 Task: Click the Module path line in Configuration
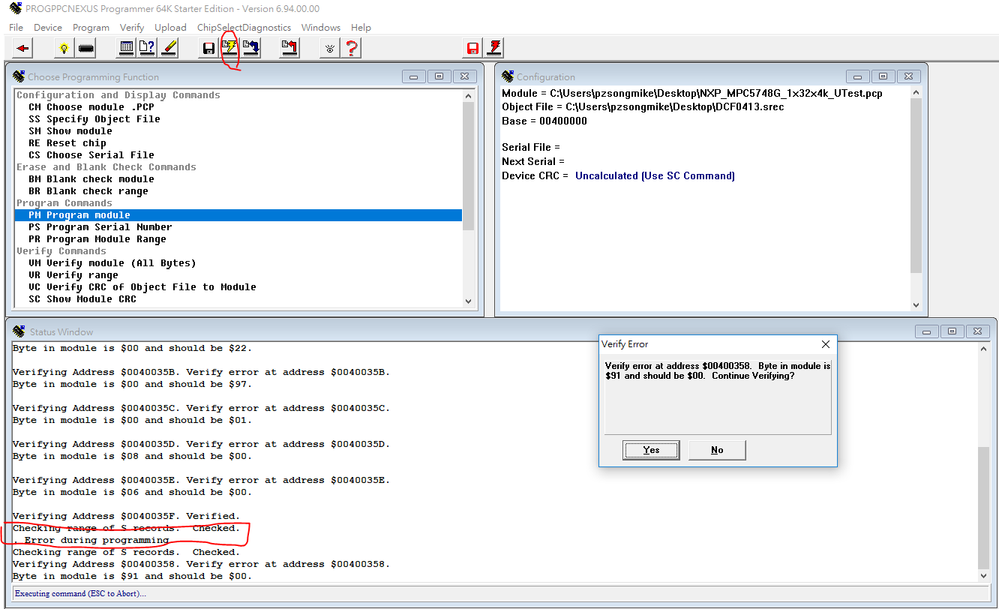[692, 94]
